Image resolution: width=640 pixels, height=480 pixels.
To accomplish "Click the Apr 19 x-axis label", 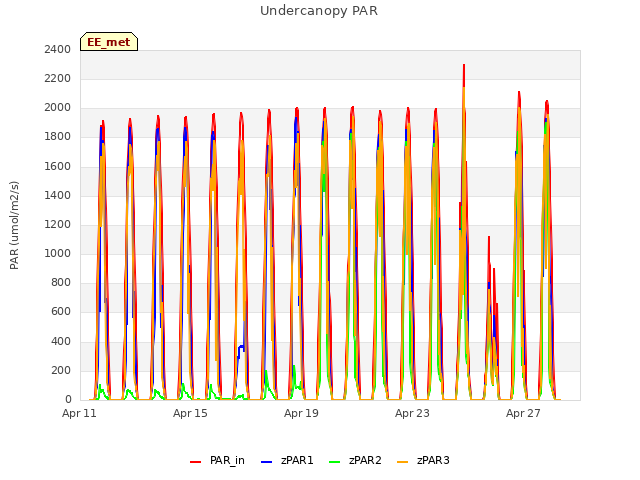I will pyautogui.click(x=301, y=413).
